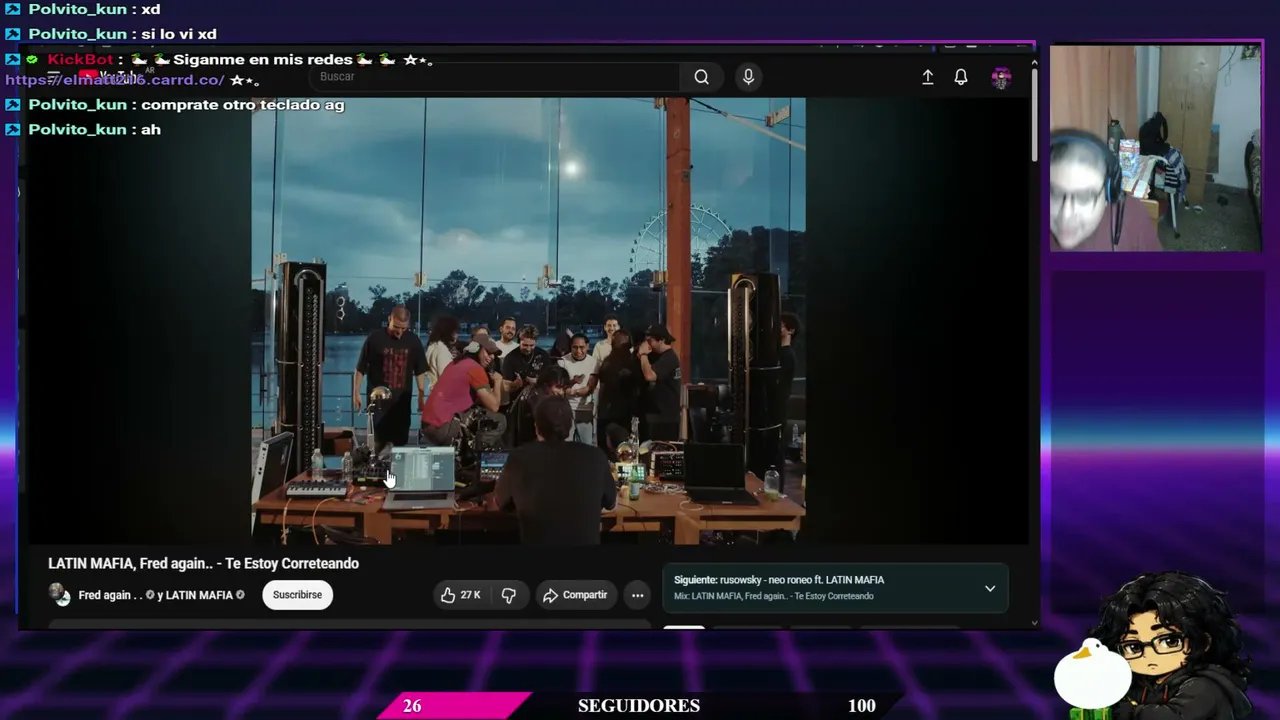Select 'Siguiente: rusowsky - neo roneo' text

pos(779,580)
